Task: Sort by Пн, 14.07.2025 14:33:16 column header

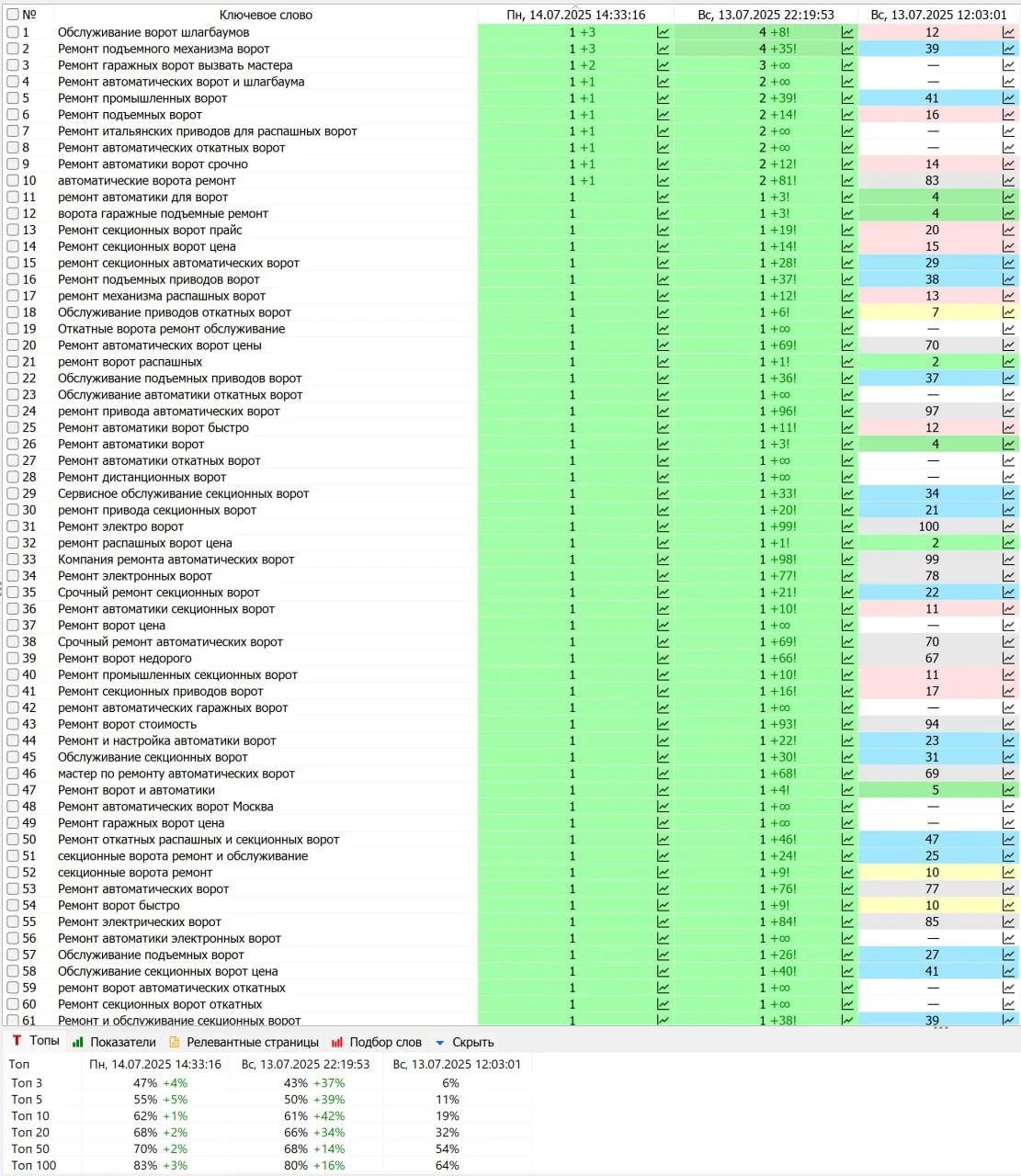Action: tap(576, 15)
